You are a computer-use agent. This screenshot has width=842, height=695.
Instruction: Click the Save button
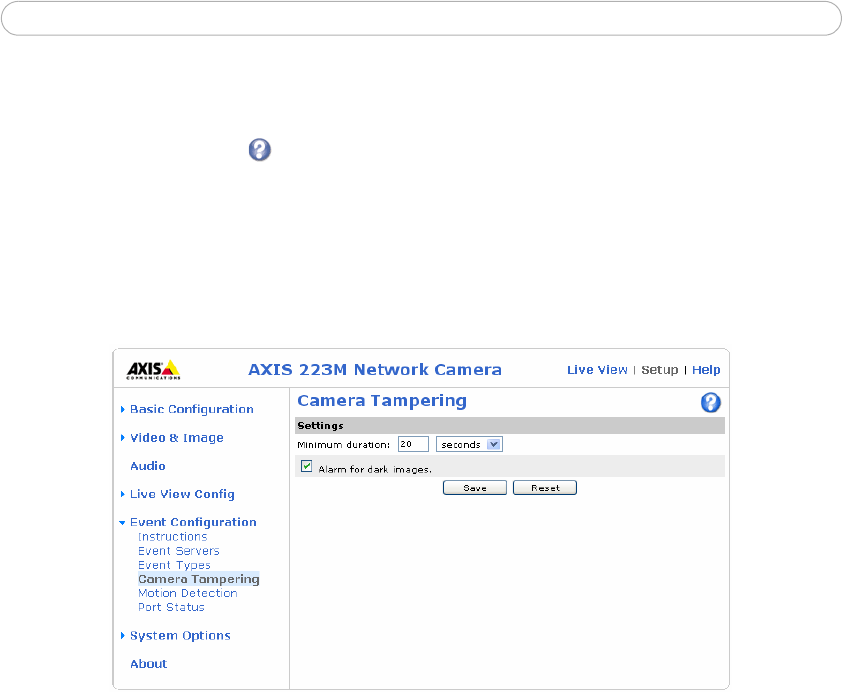pos(475,488)
